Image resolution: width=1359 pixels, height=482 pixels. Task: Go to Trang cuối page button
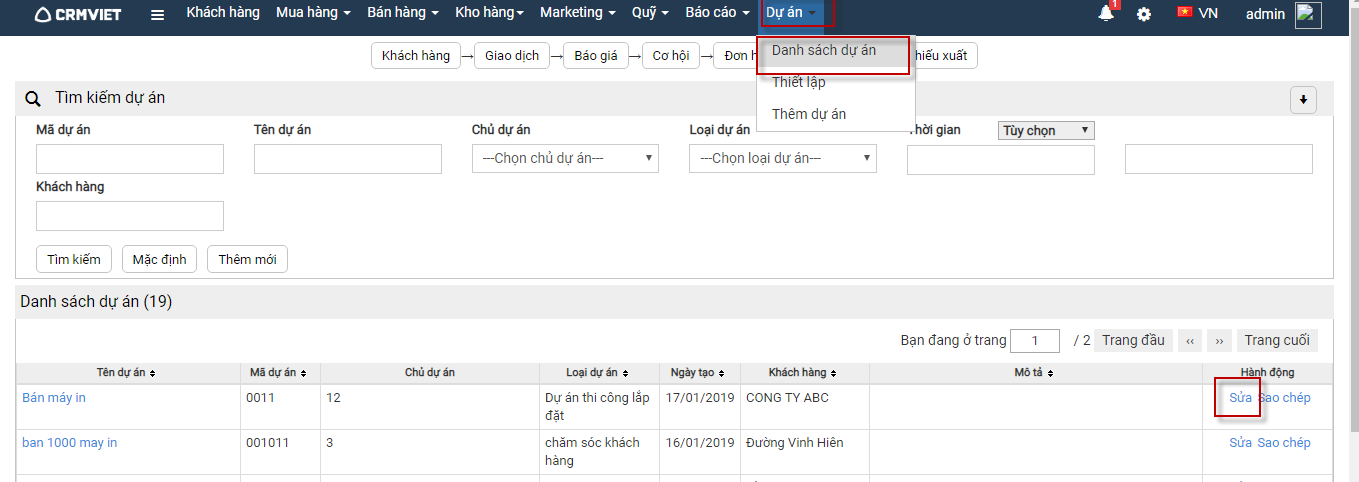pos(1276,340)
